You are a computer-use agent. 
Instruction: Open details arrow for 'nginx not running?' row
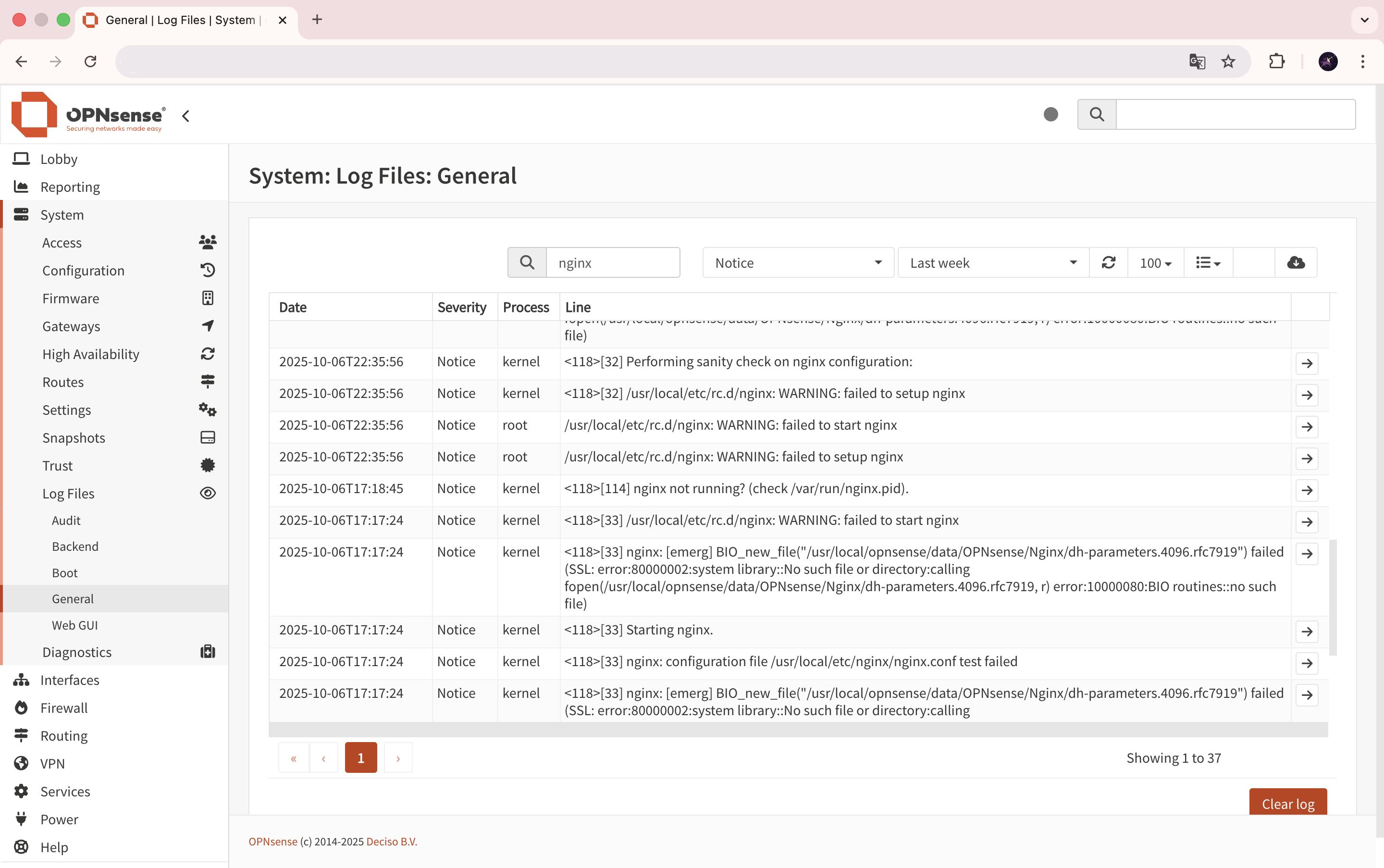click(x=1307, y=490)
